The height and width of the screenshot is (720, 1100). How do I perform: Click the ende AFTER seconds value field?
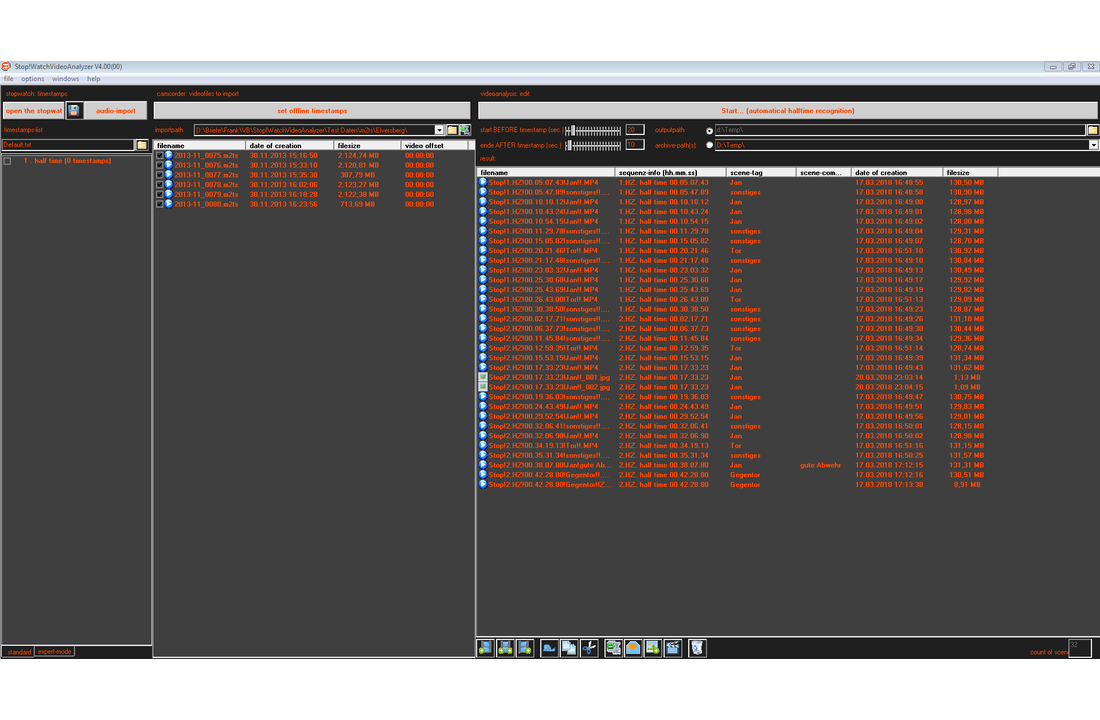(x=634, y=145)
